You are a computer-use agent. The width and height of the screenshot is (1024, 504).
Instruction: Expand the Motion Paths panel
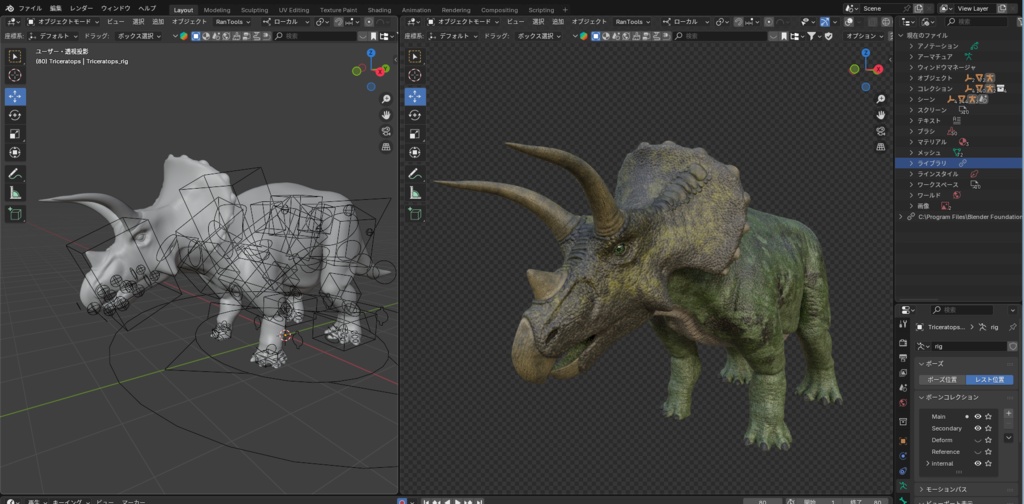pos(922,489)
